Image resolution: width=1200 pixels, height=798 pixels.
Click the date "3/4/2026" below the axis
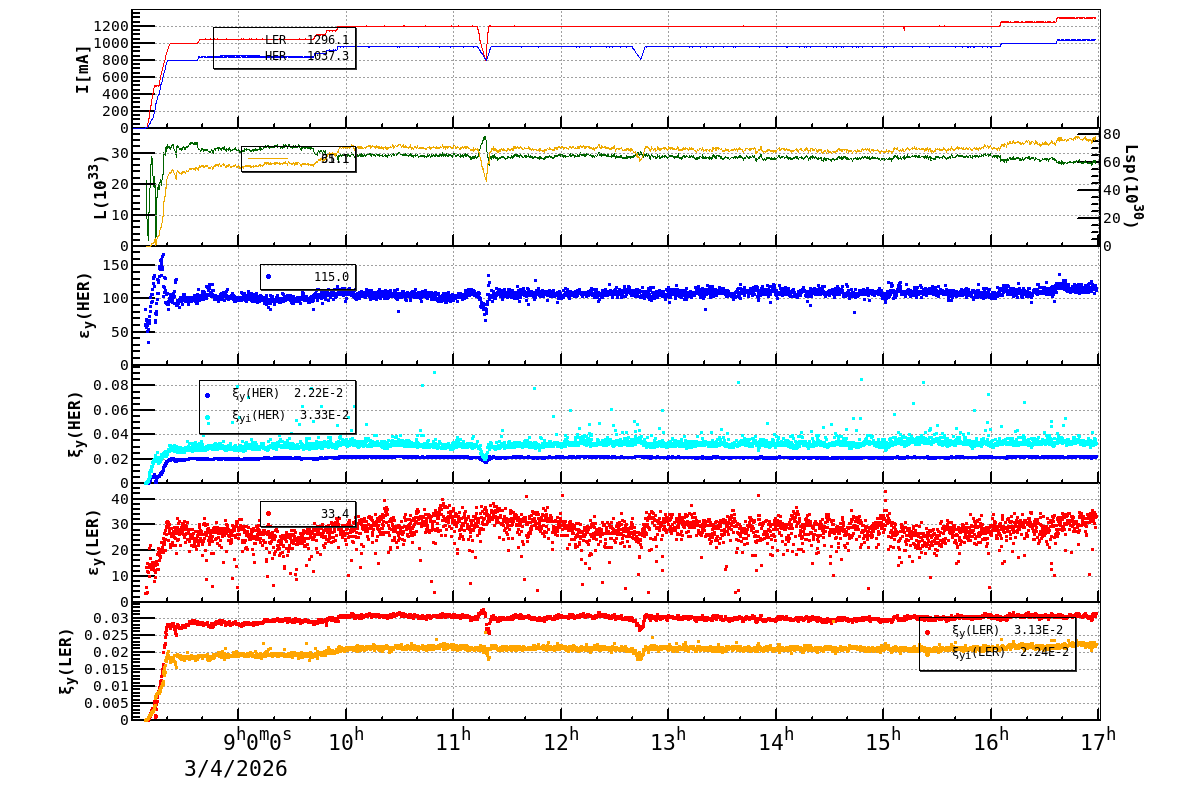pos(235,769)
